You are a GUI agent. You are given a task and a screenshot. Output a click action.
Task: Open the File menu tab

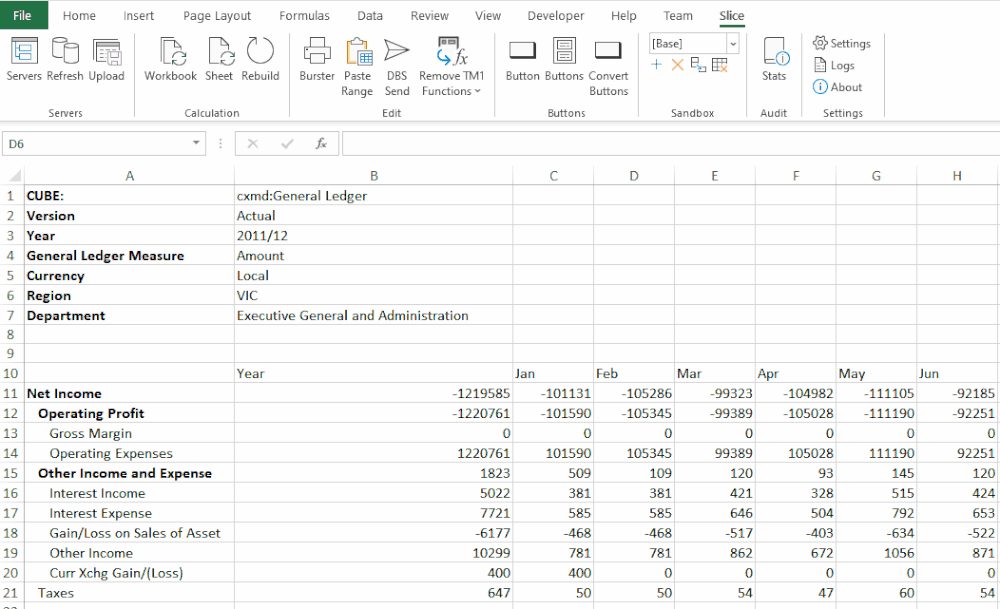coord(23,16)
